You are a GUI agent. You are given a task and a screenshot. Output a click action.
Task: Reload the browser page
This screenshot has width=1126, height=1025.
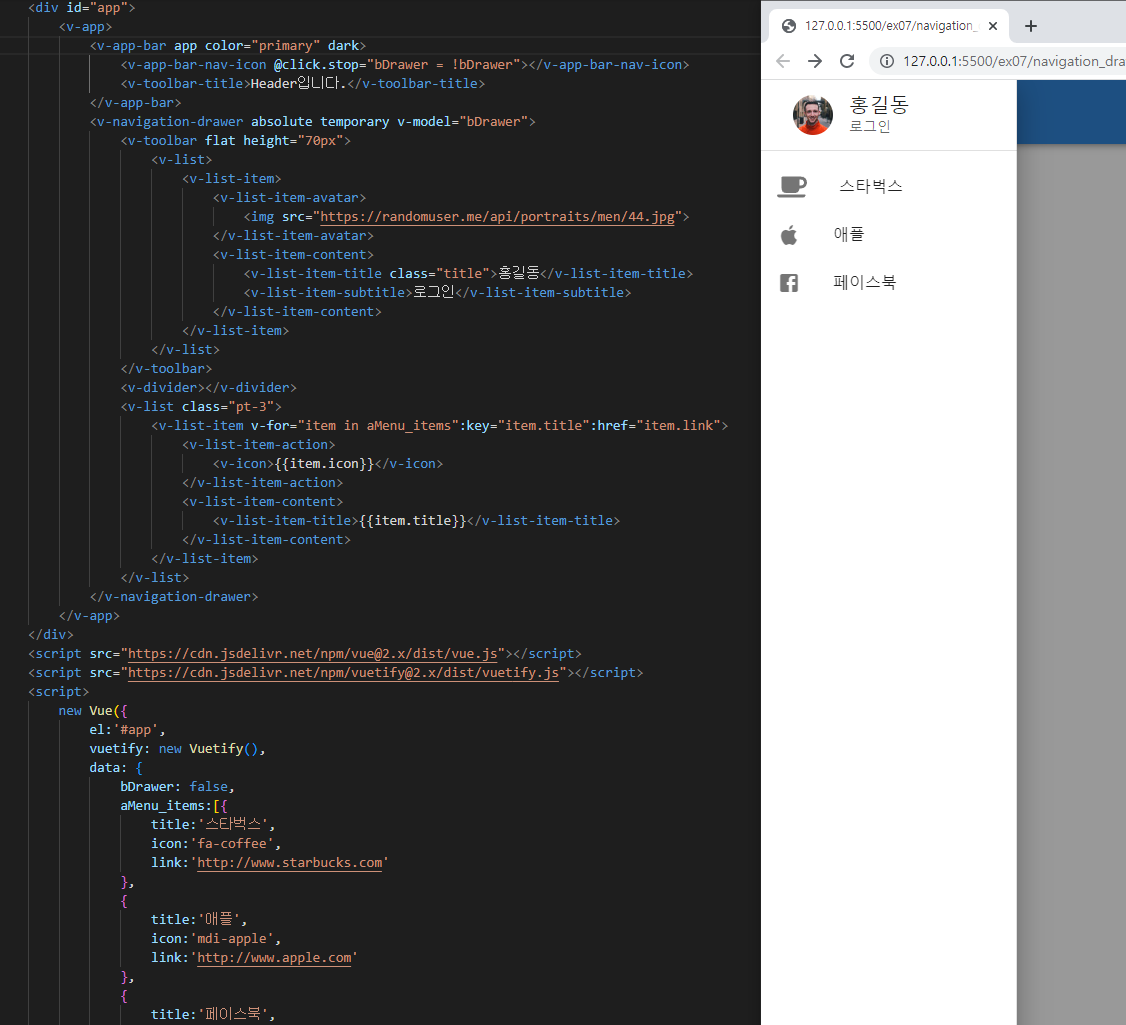[847, 61]
